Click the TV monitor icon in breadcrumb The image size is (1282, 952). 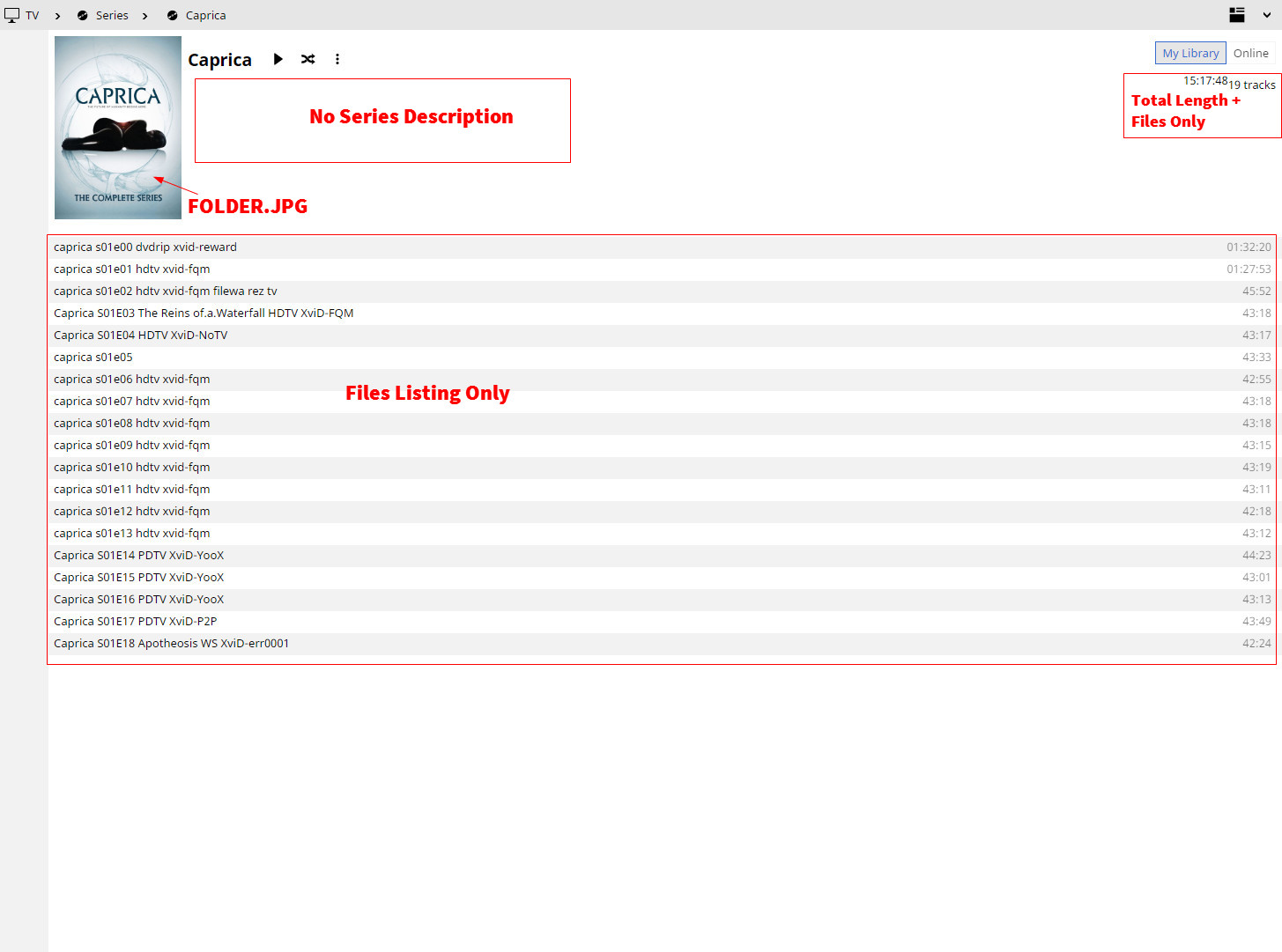click(x=12, y=15)
